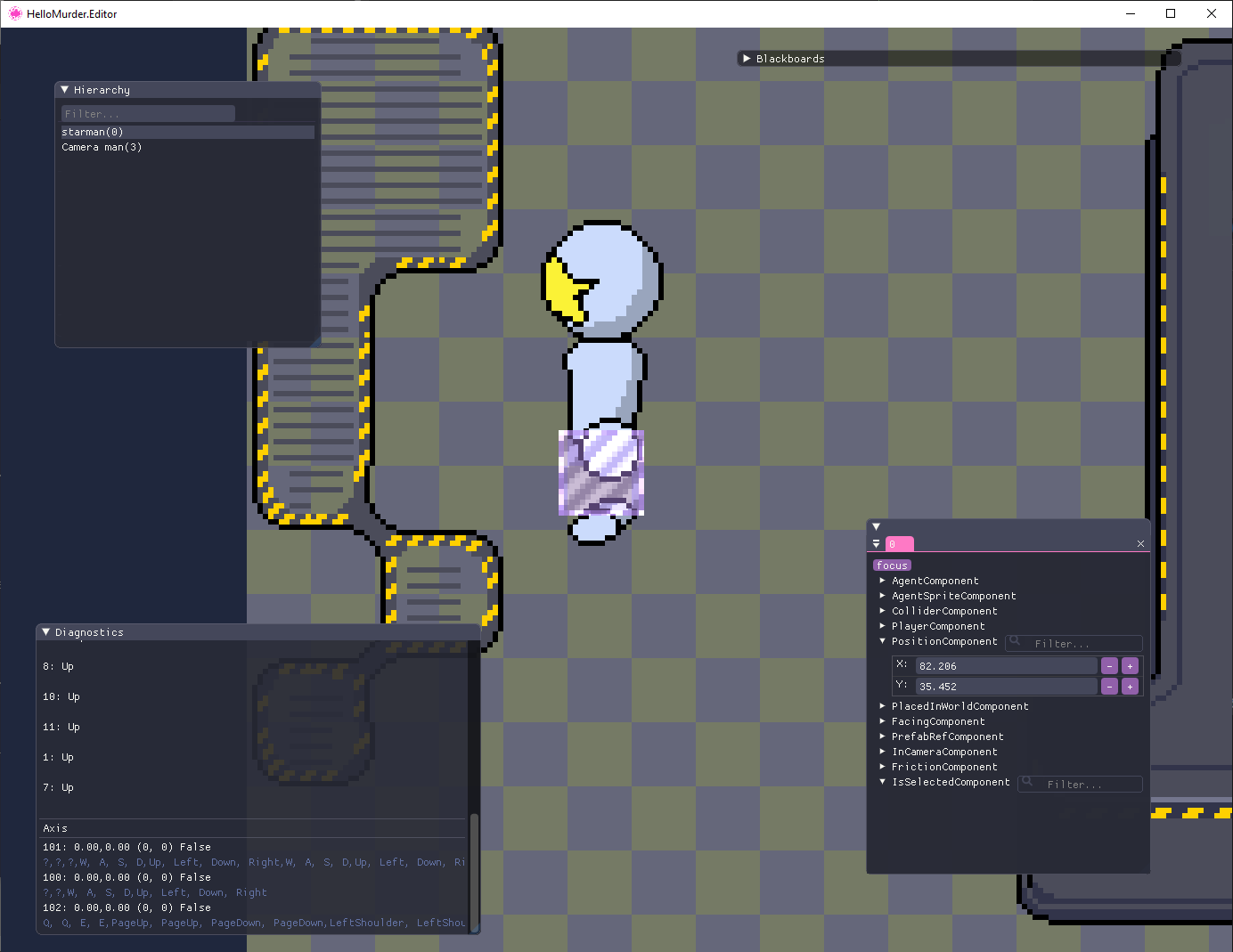Click the plus button for X position
Screen dimensions: 1233x952
[1130, 666]
